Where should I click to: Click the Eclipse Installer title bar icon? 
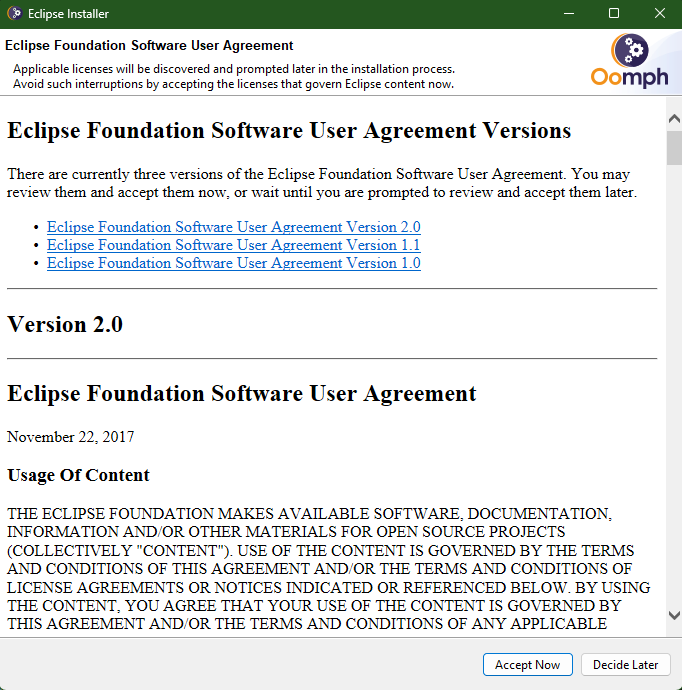coord(15,14)
